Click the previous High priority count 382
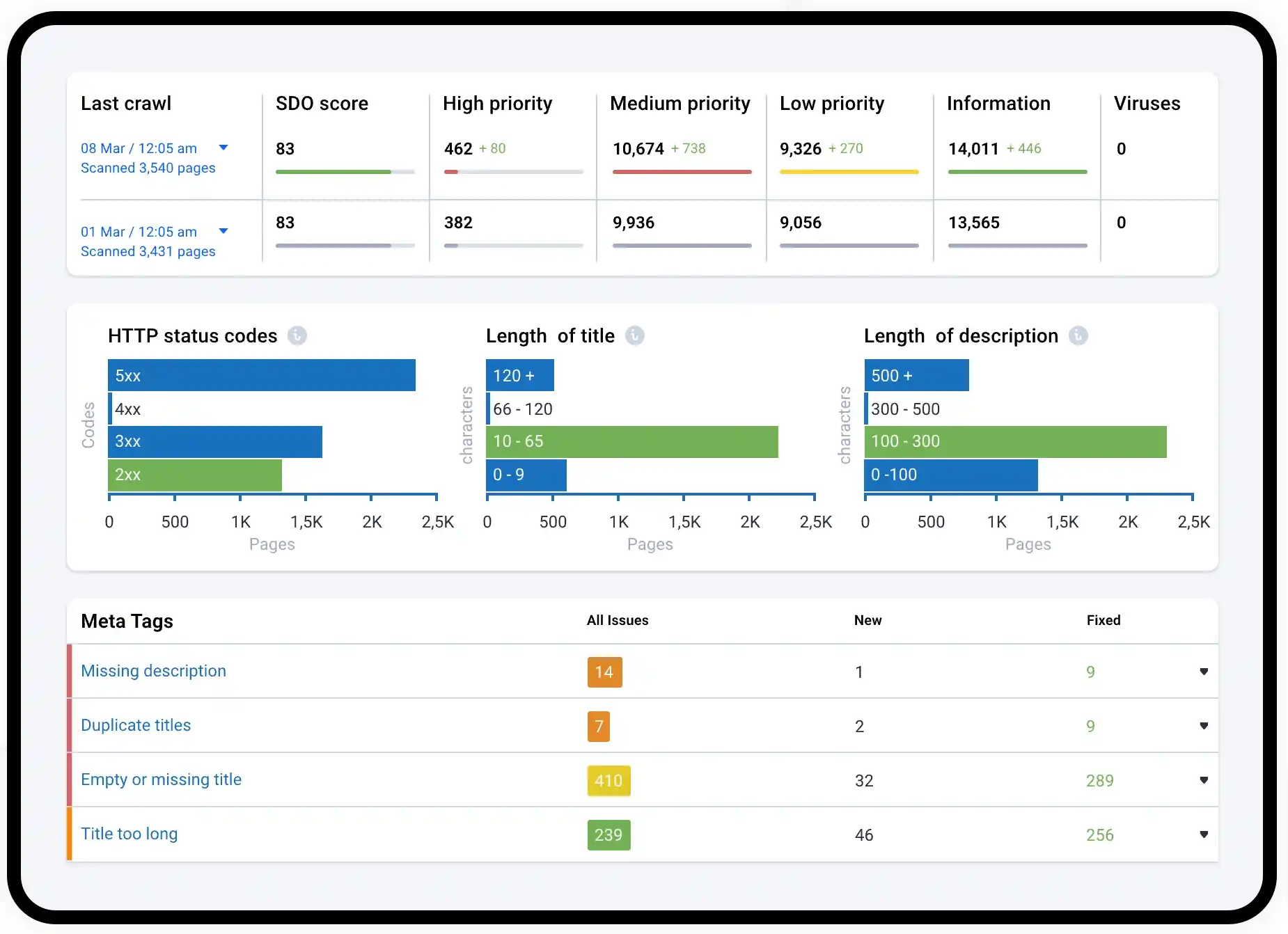 point(458,222)
